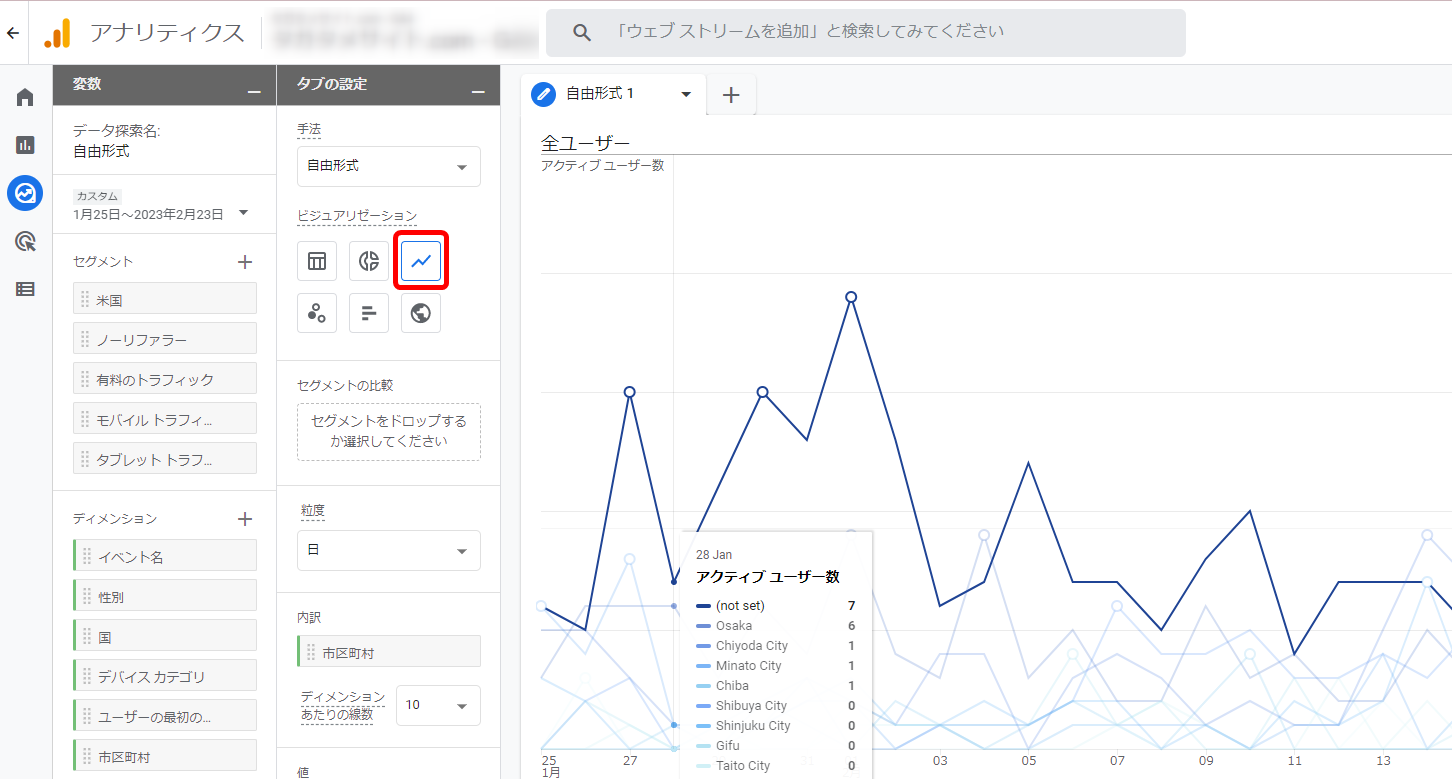Open the lines per dimension 10 dropdown
The height and width of the screenshot is (779, 1452).
click(438, 705)
